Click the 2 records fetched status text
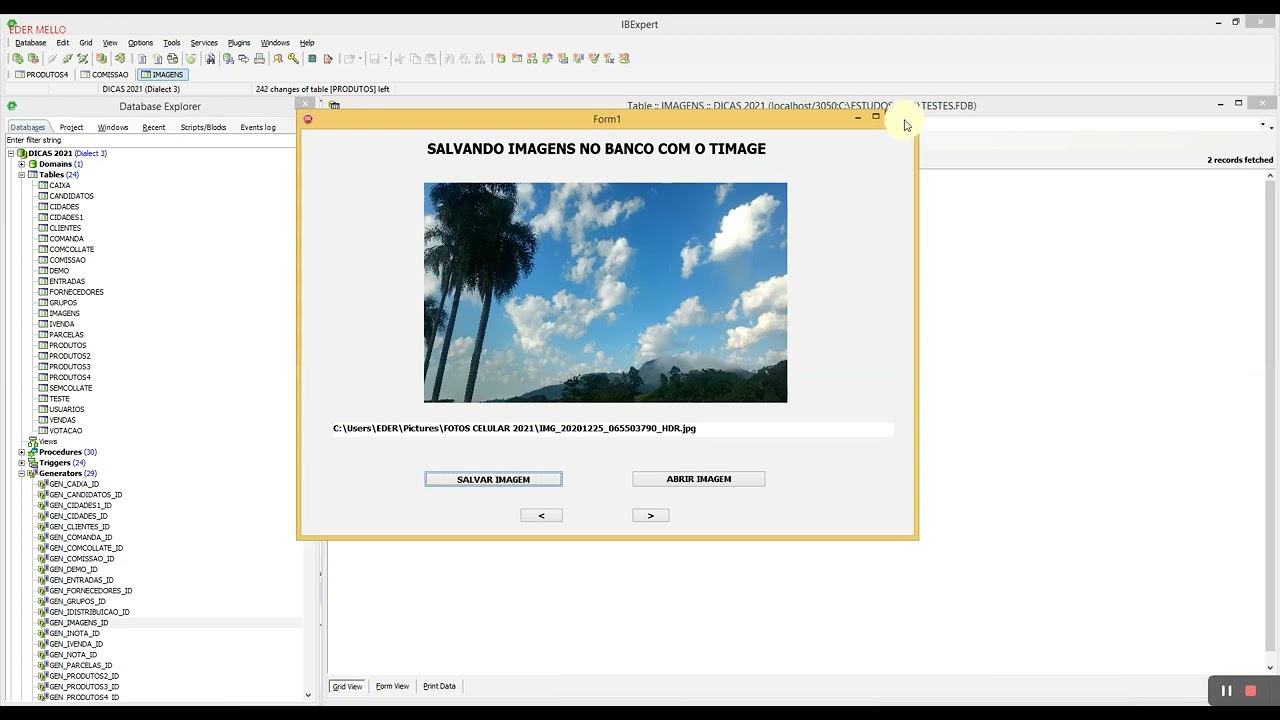Screen dimensions: 1280x720 coord(1240,160)
